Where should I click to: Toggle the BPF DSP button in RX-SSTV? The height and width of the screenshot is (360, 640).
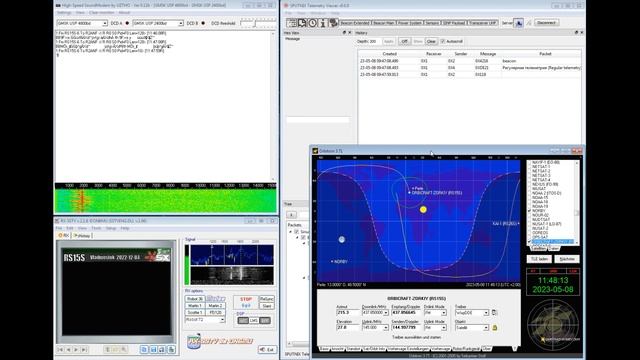pos(264,320)
